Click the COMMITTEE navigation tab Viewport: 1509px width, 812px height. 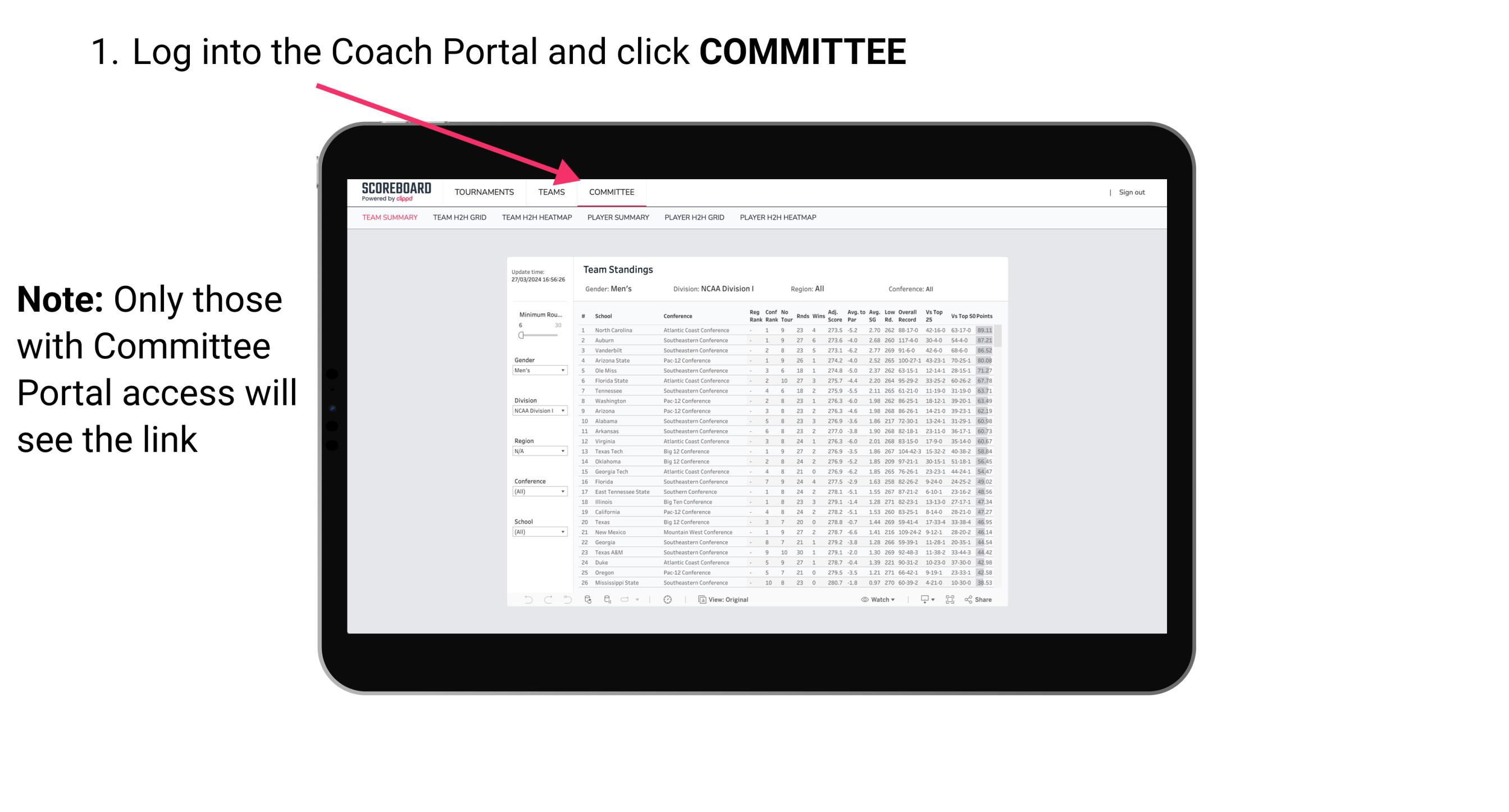coord(613,193)
